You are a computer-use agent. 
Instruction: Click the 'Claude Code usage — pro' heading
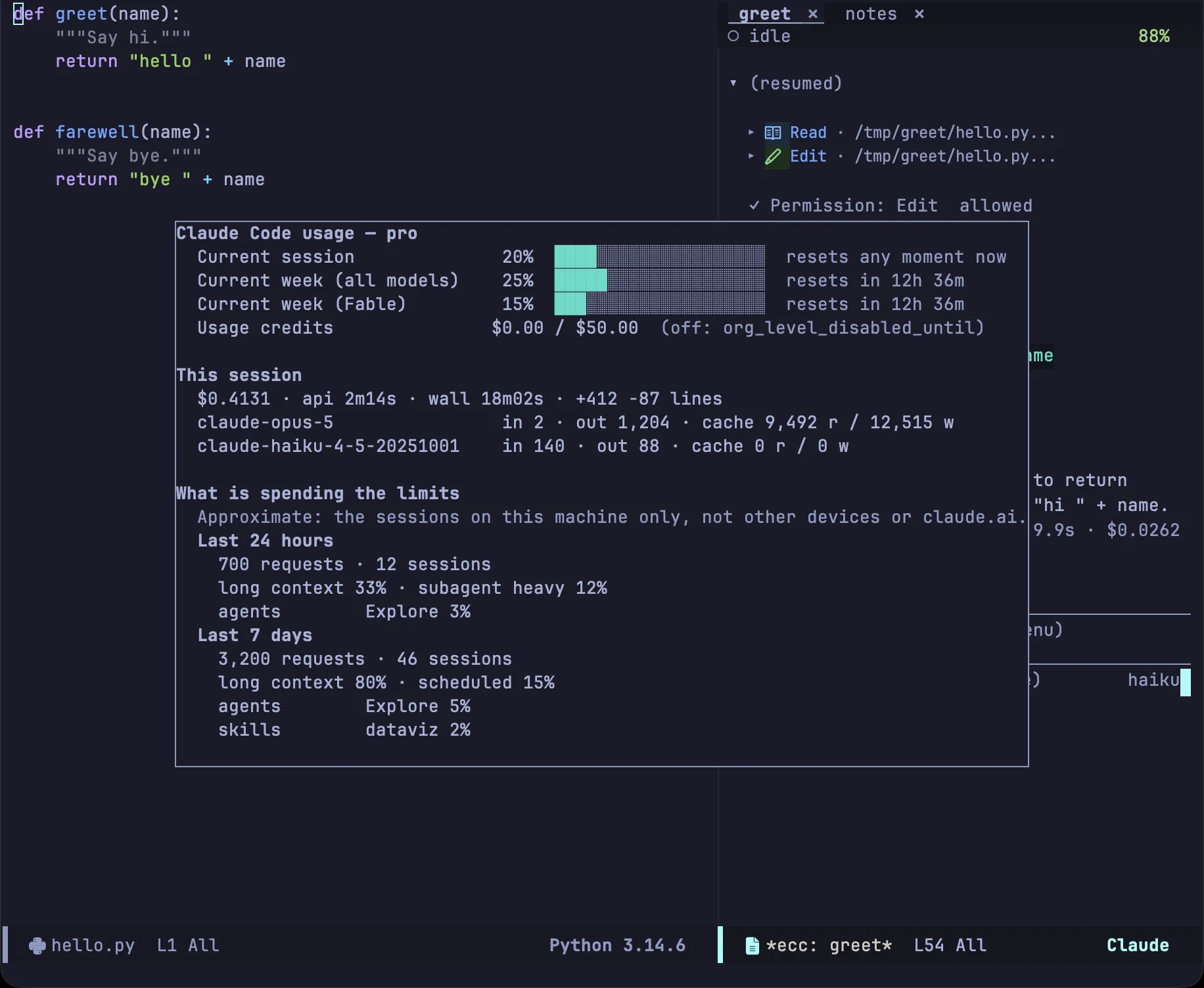click(x=296, y=233)
